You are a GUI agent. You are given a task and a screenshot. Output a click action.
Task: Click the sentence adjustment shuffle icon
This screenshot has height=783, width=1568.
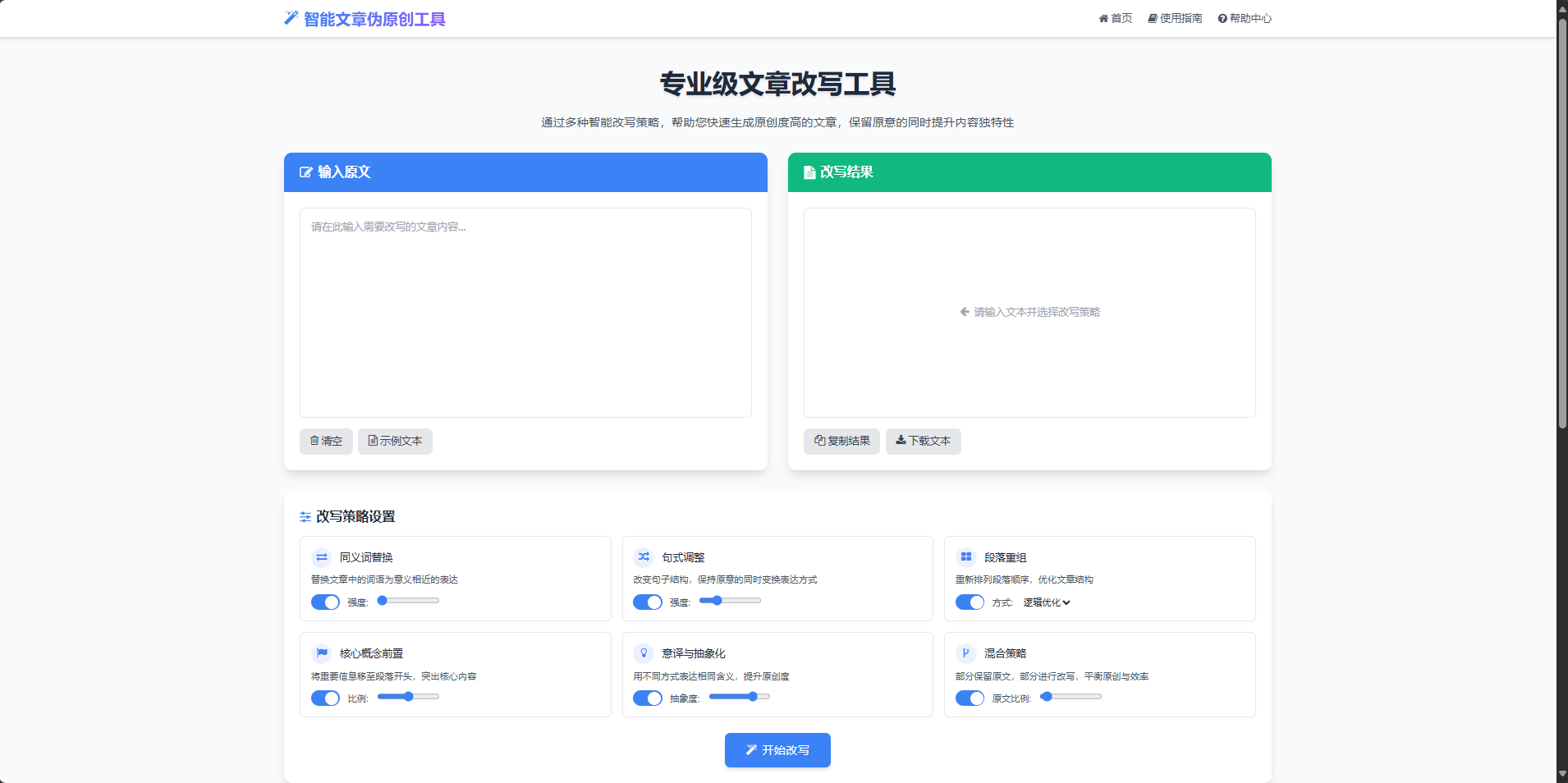coord(644,557)
